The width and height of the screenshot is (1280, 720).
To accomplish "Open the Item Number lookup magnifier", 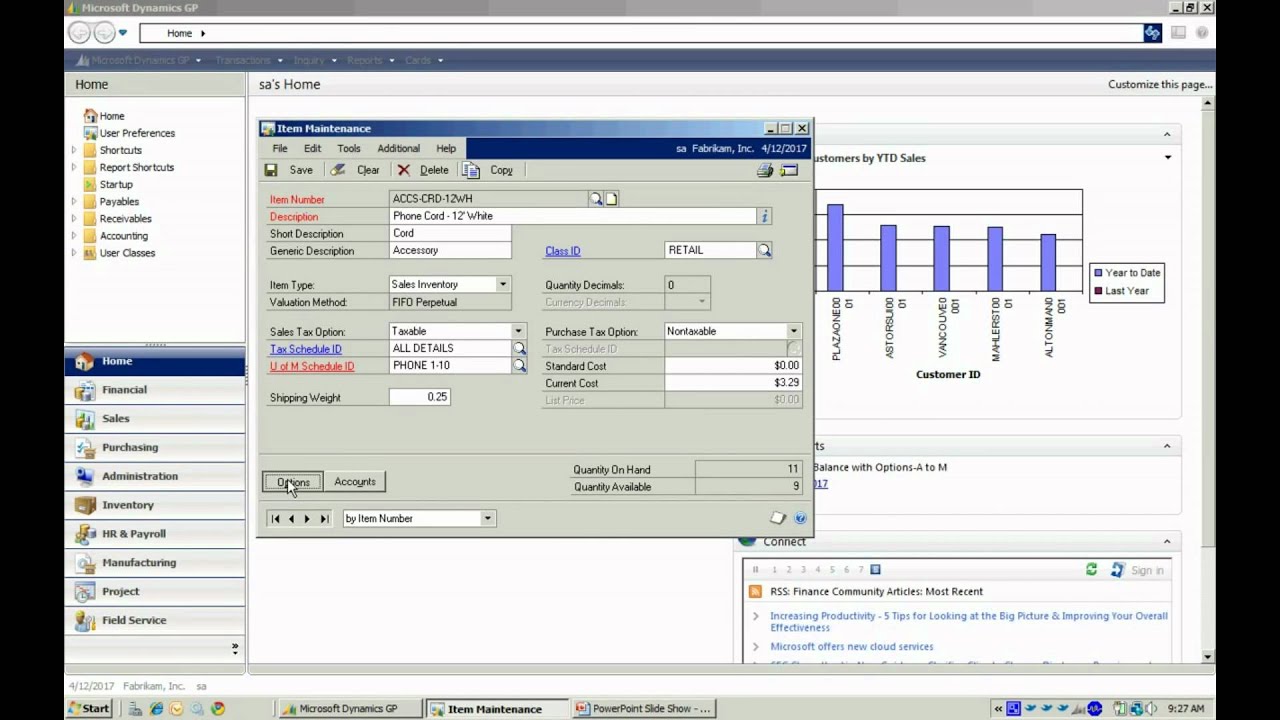I will (x=596, y=199).
